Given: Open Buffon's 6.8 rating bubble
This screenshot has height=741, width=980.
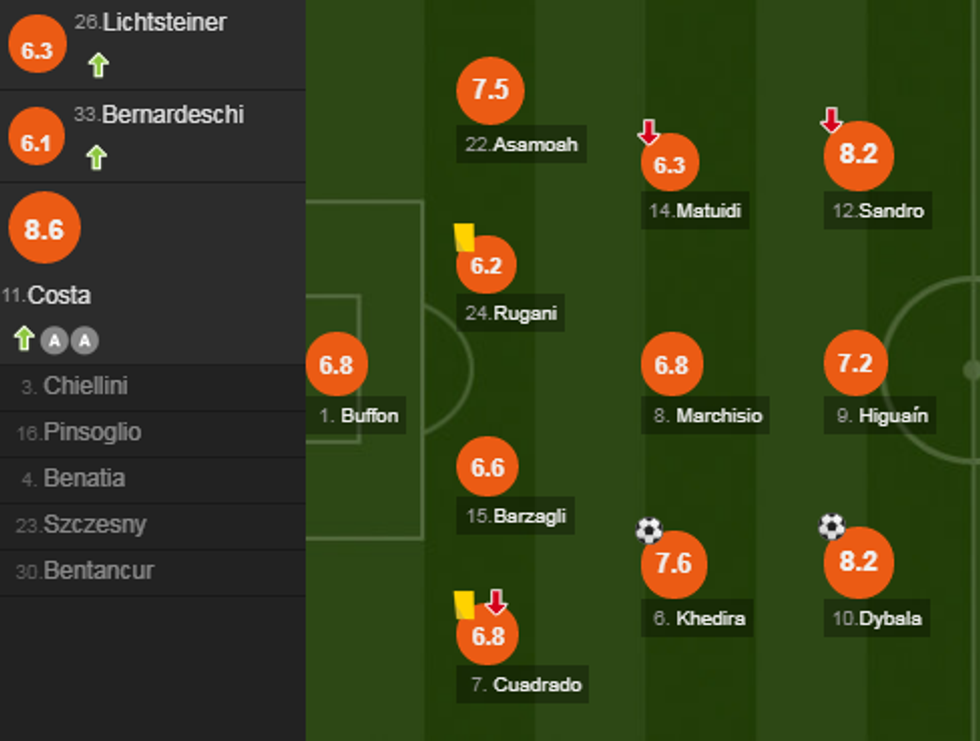Looking at the screenshot, I should [336, 365].
